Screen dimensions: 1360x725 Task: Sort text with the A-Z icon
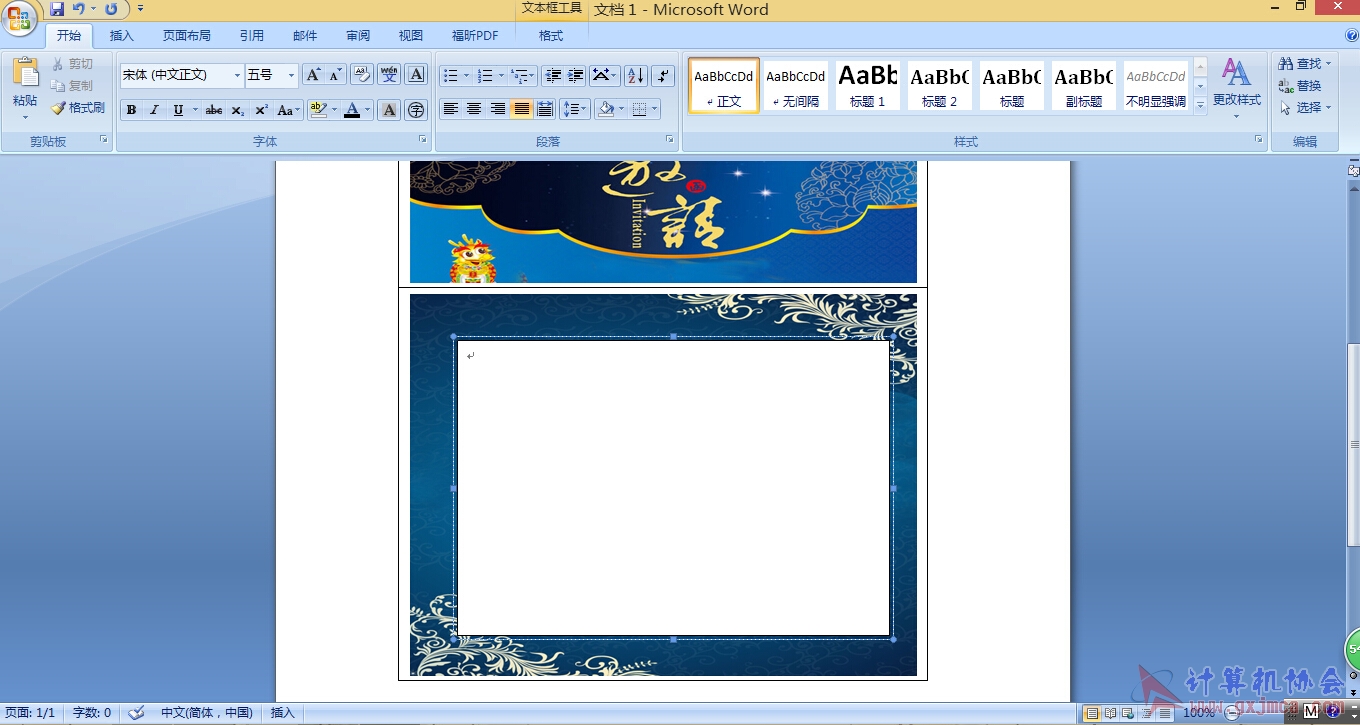[635, 76]
